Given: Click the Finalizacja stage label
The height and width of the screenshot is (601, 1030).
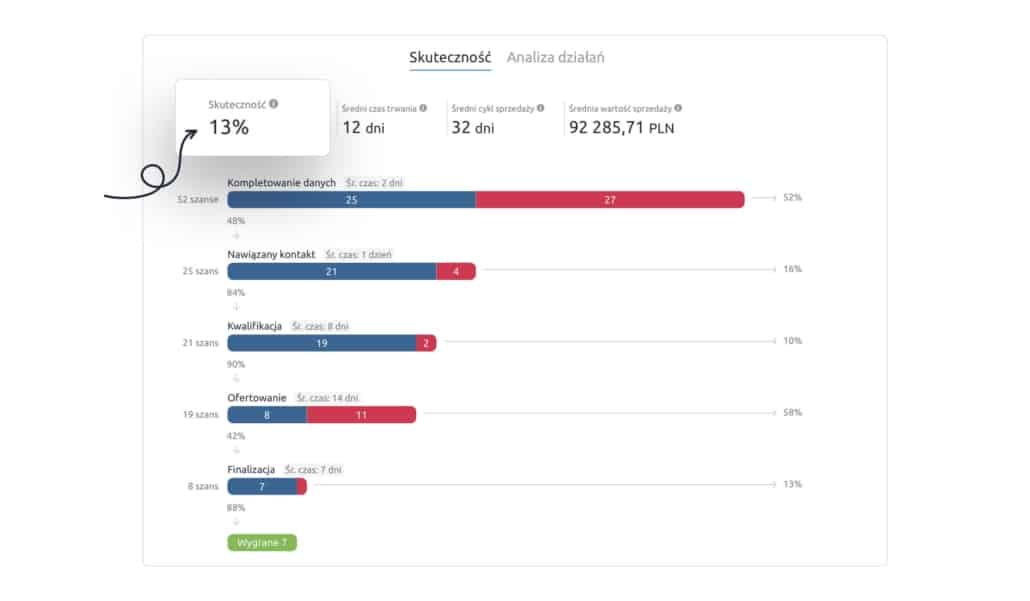Looking at the screenshot, I should [251, 470].
